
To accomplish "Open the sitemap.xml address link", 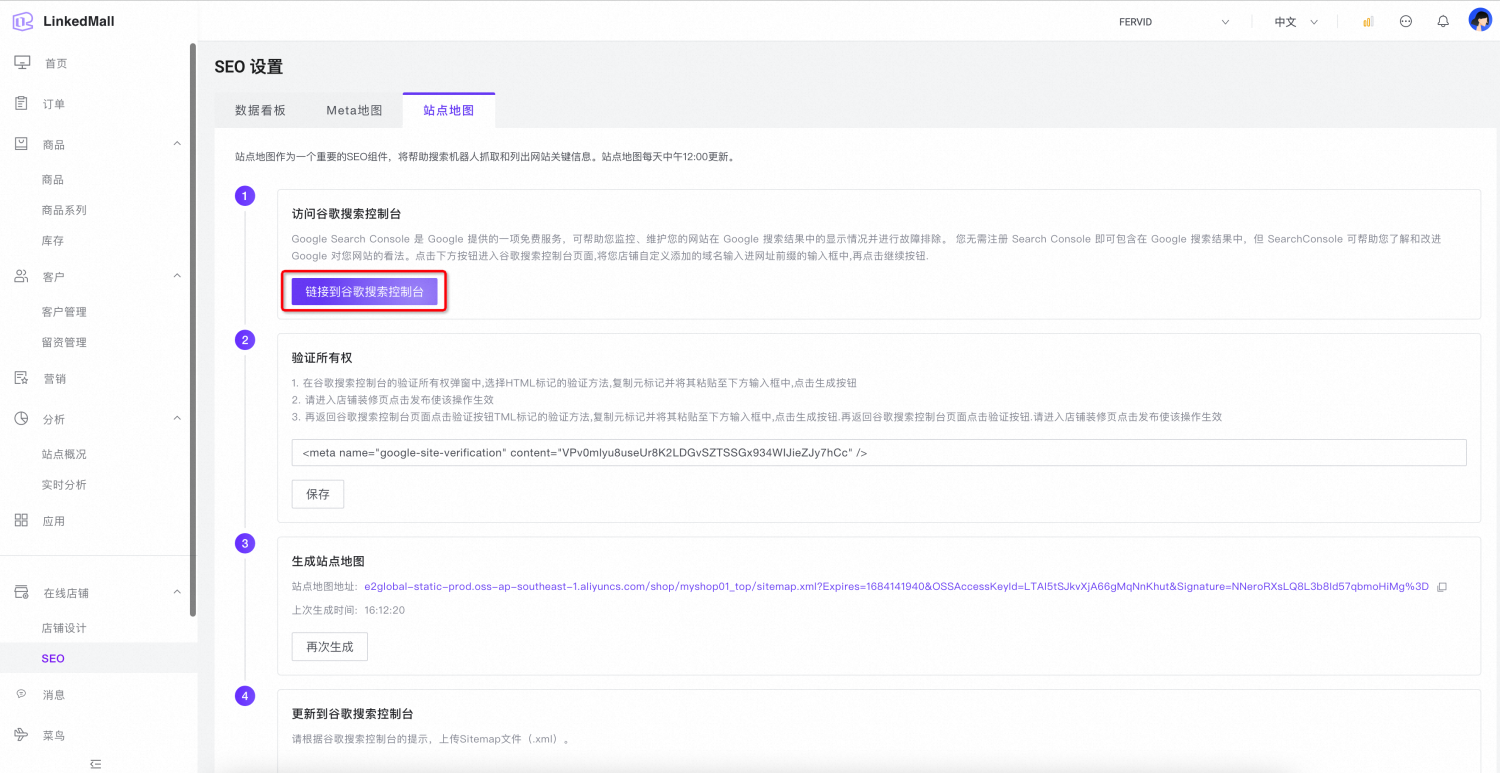I will pyautogui.click(x=896, y=587).
